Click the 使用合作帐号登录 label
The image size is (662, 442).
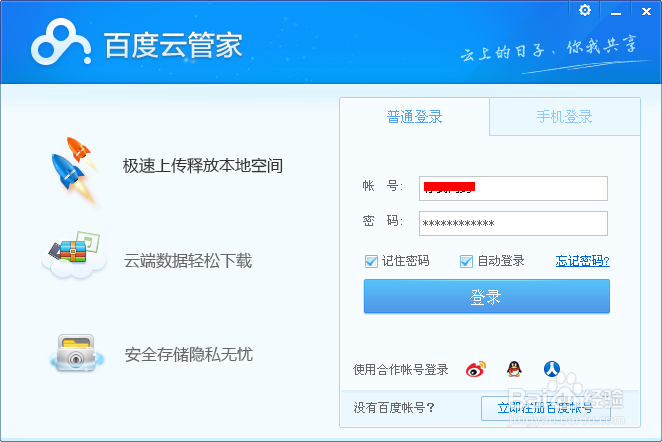point(401,370)
